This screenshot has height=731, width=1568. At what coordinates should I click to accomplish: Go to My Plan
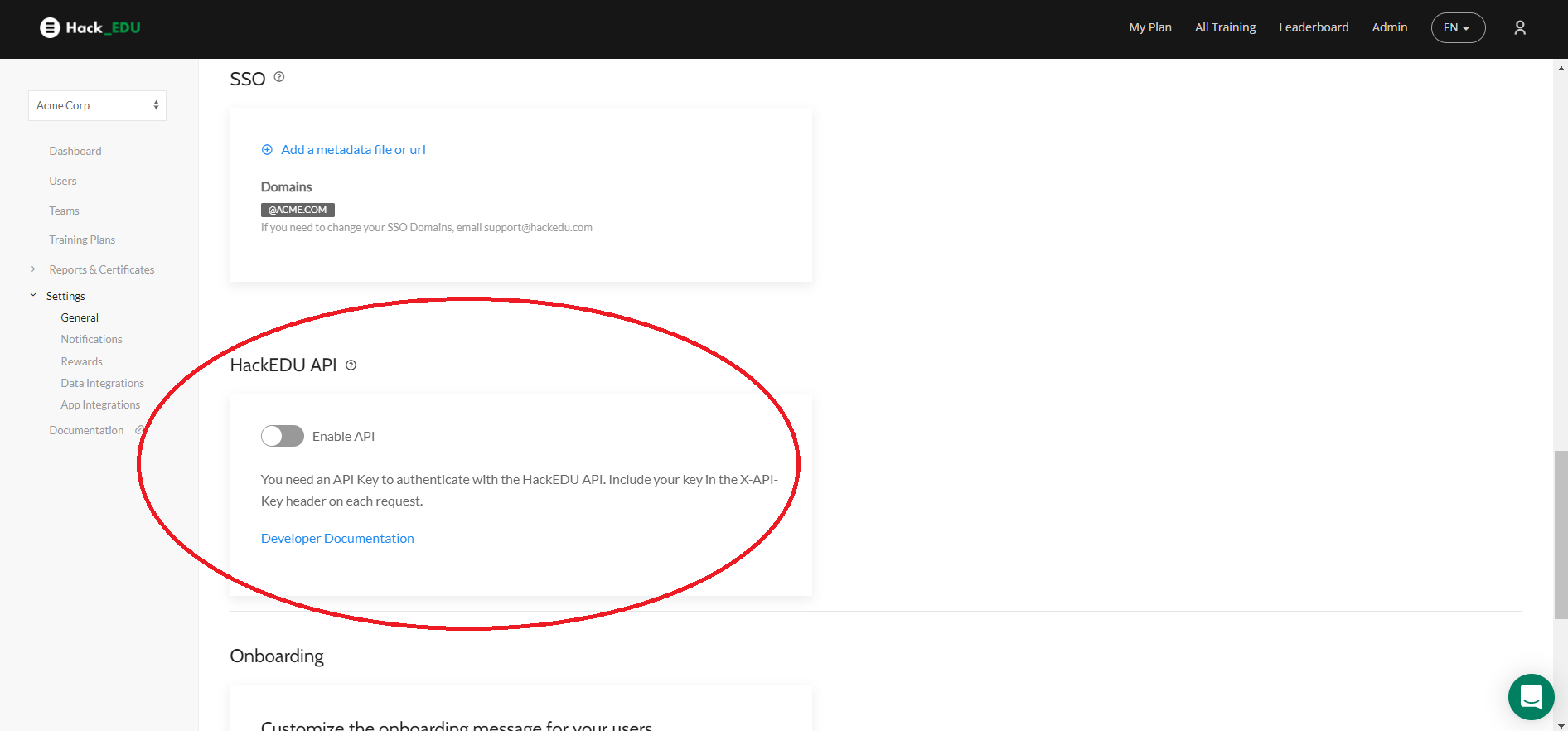1150,27
